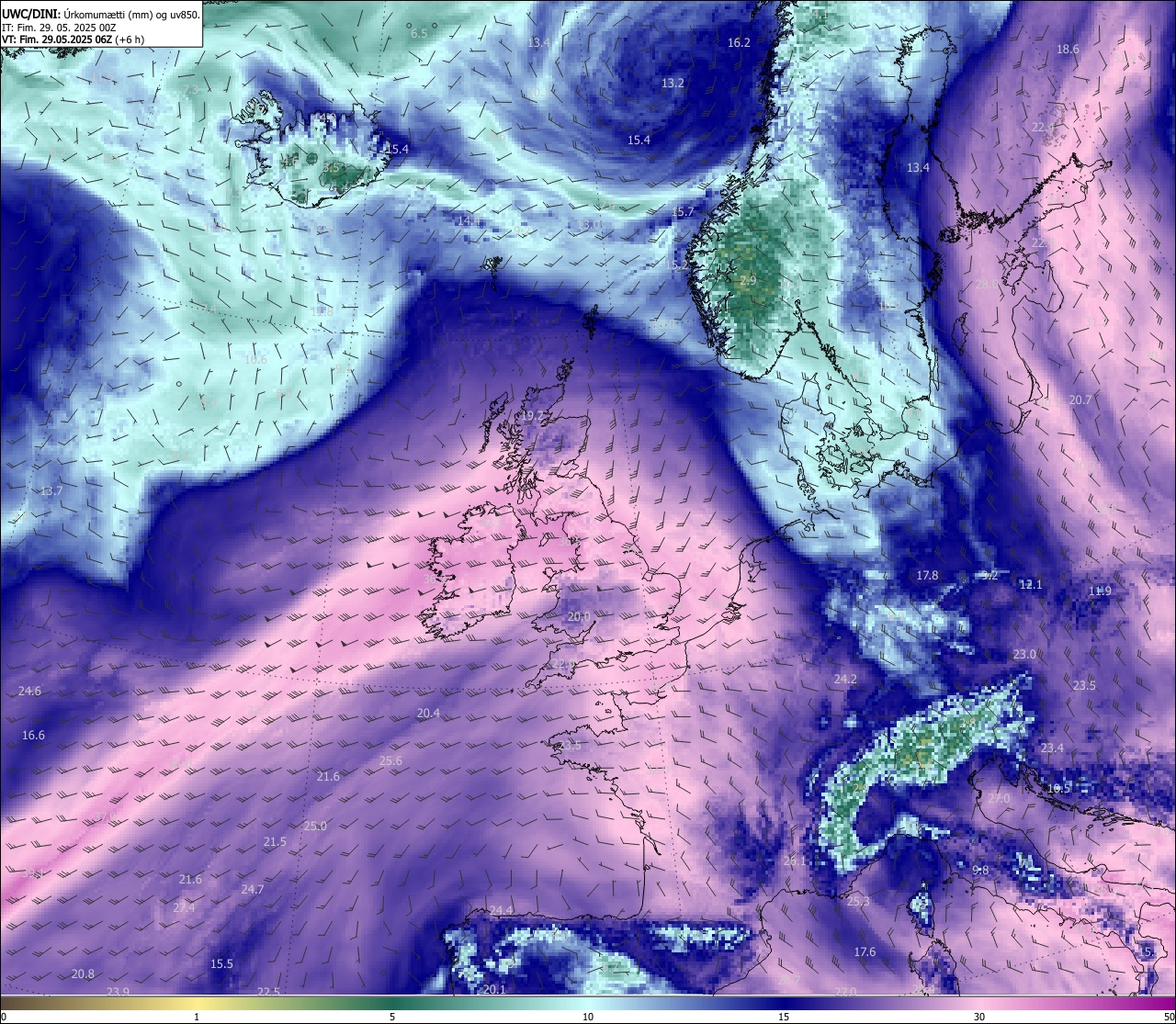Viewport: 1176px width, 1024px height.
Task: Click the 26.1 value label on the map
Action: (794, 861)
